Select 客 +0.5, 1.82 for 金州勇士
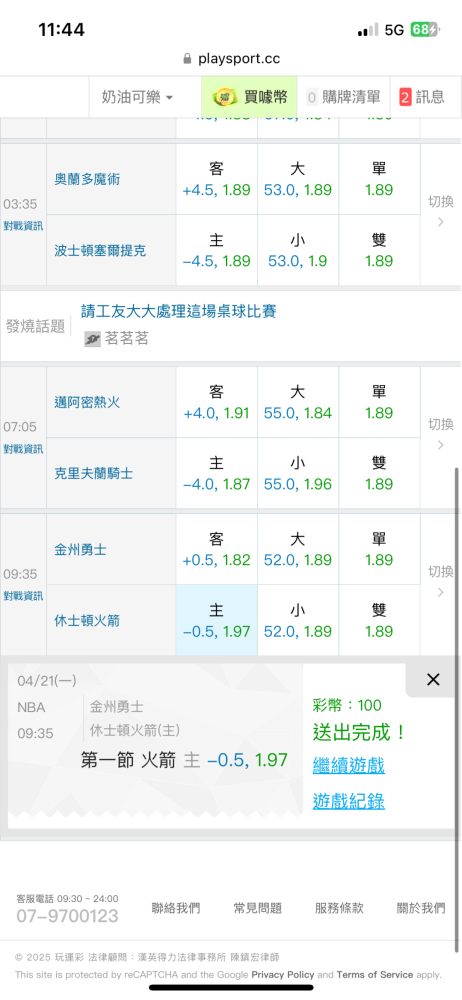Viewport: 462px width, 1000px height. pyautogui.click(x=217, y=549)
